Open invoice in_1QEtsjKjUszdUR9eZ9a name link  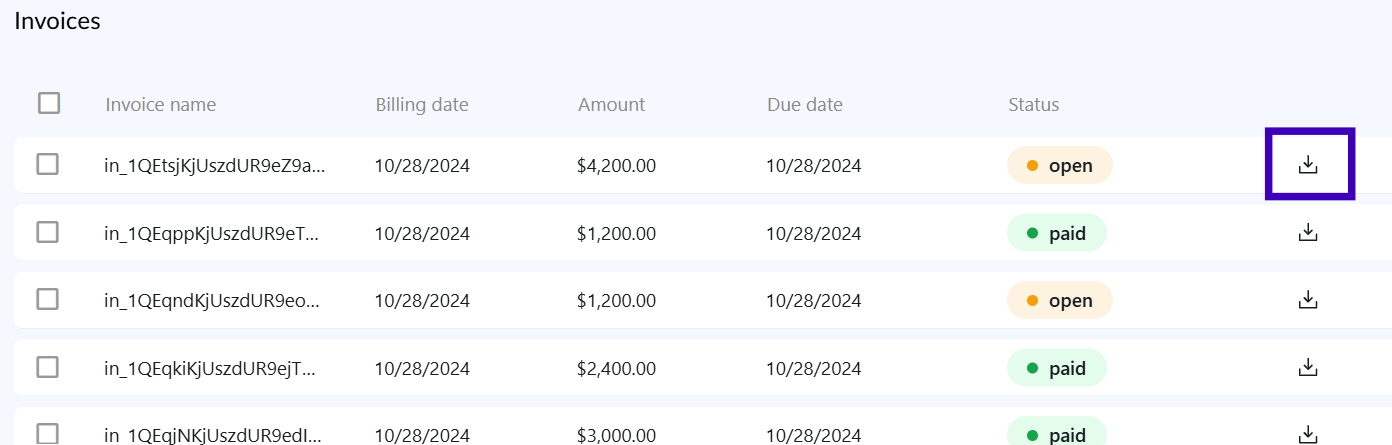(x=215, y=166)
